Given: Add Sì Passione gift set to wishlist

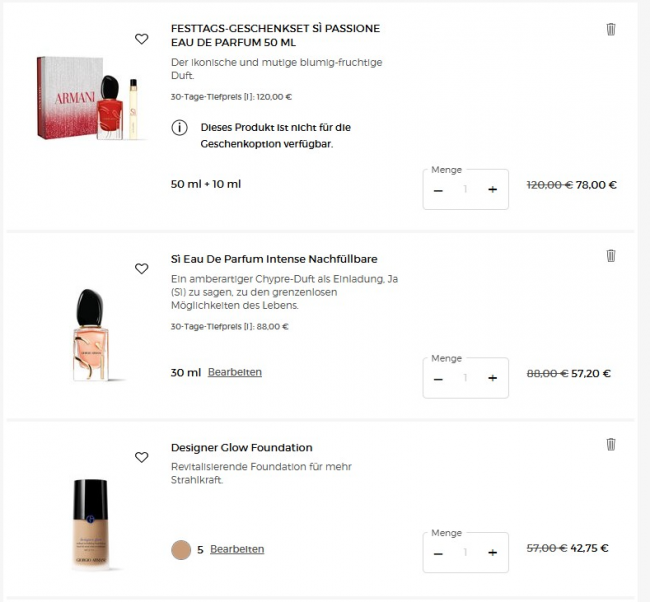Looking at the screenshot, I should click(141, 39).
